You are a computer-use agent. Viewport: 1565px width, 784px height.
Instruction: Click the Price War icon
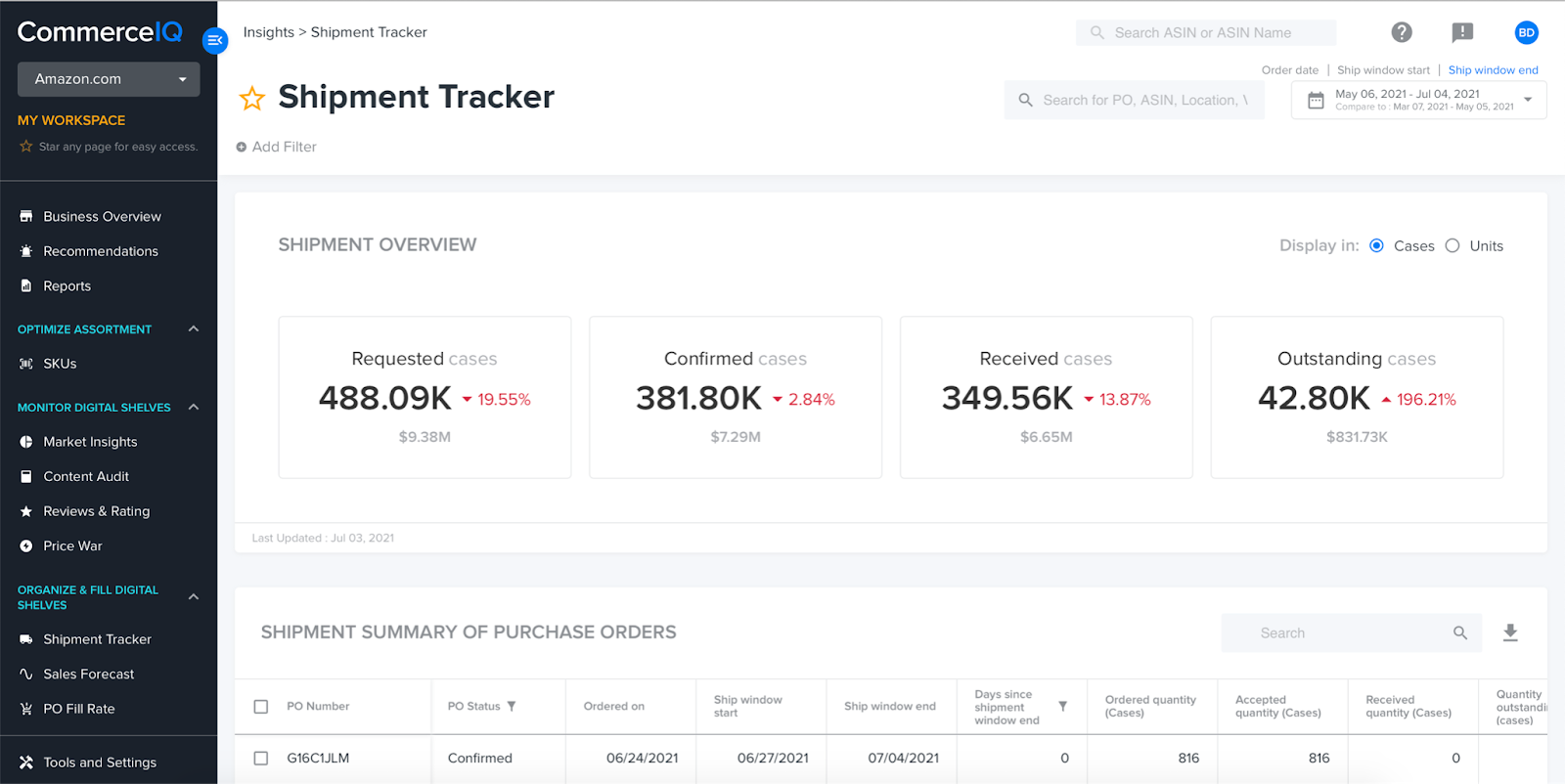(x=26, y=545)
